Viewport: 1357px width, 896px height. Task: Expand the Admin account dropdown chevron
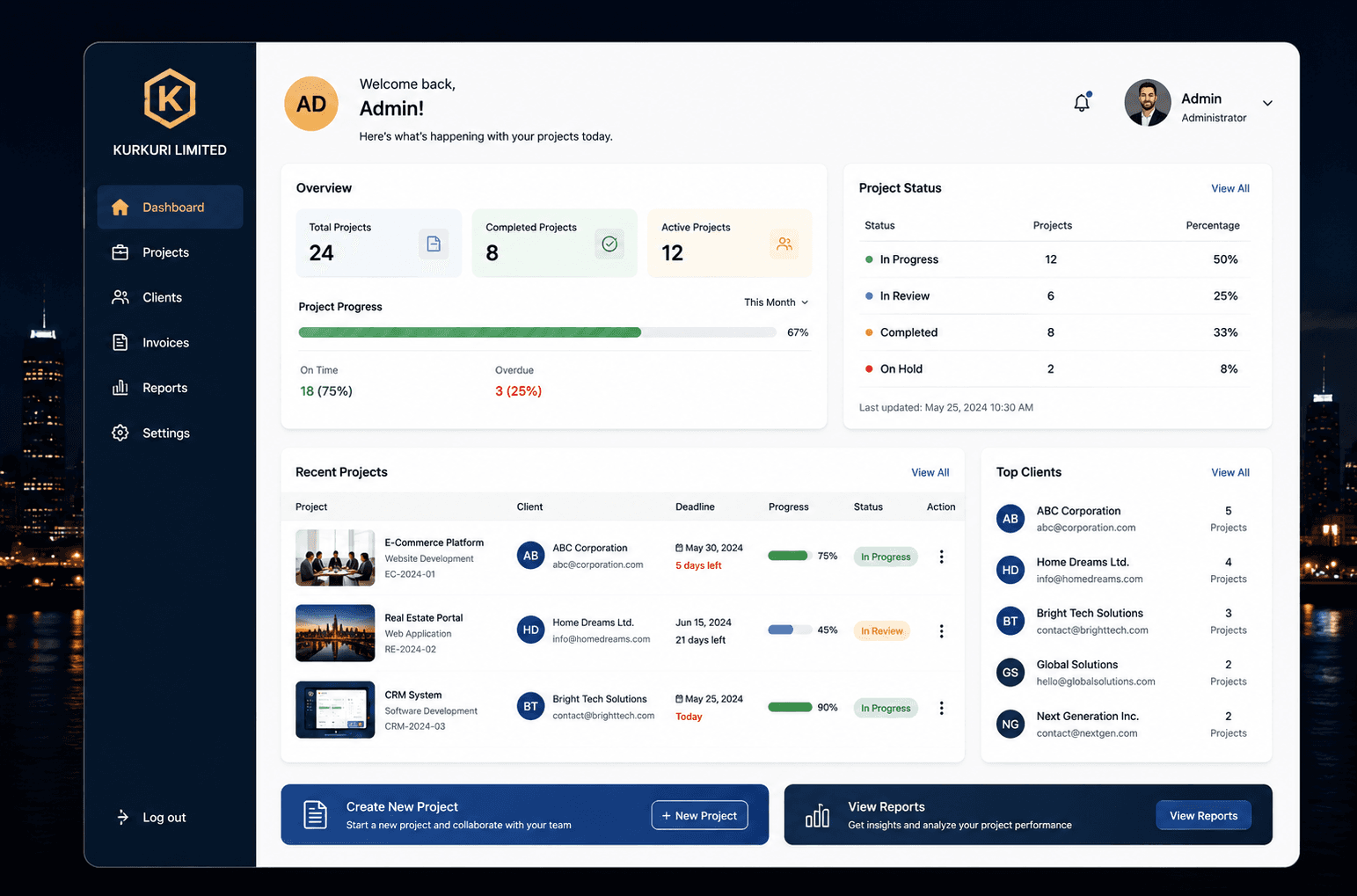[1267, 103]
